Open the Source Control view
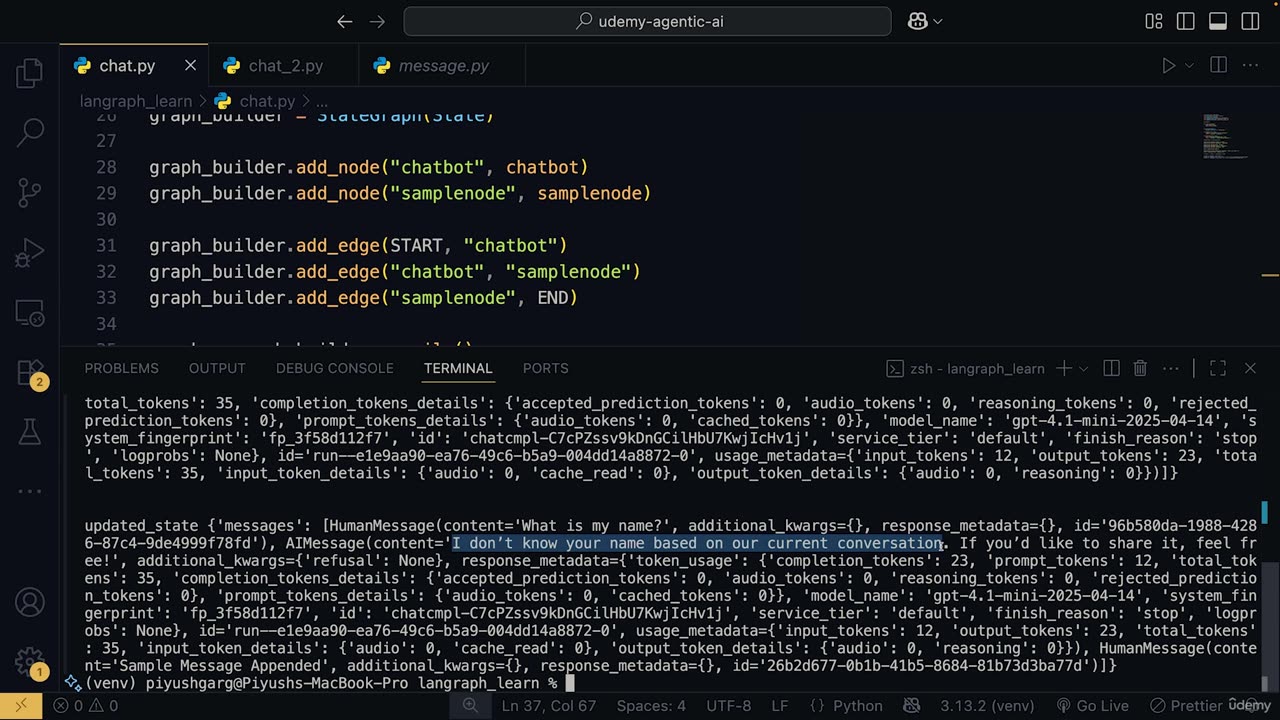Image resolution: width=1280 pixels, height=720 pixels. pos(30,191)
